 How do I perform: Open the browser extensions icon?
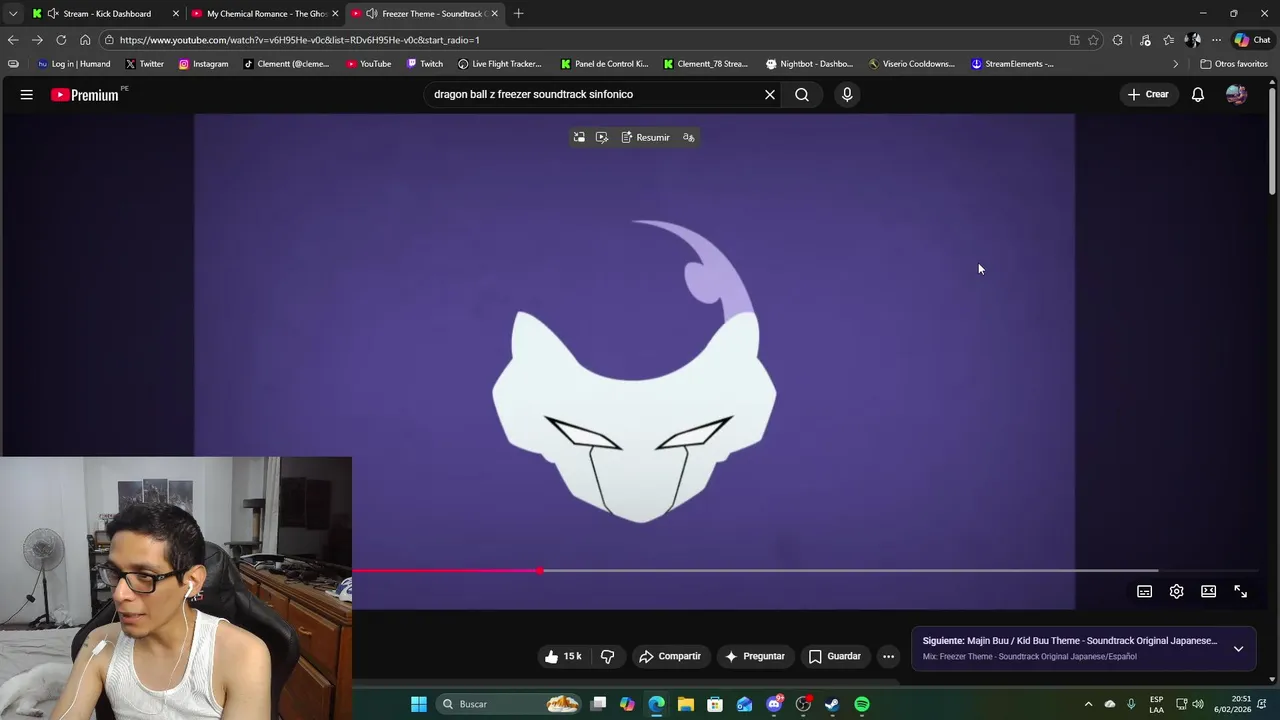[x=1117, y=40]
